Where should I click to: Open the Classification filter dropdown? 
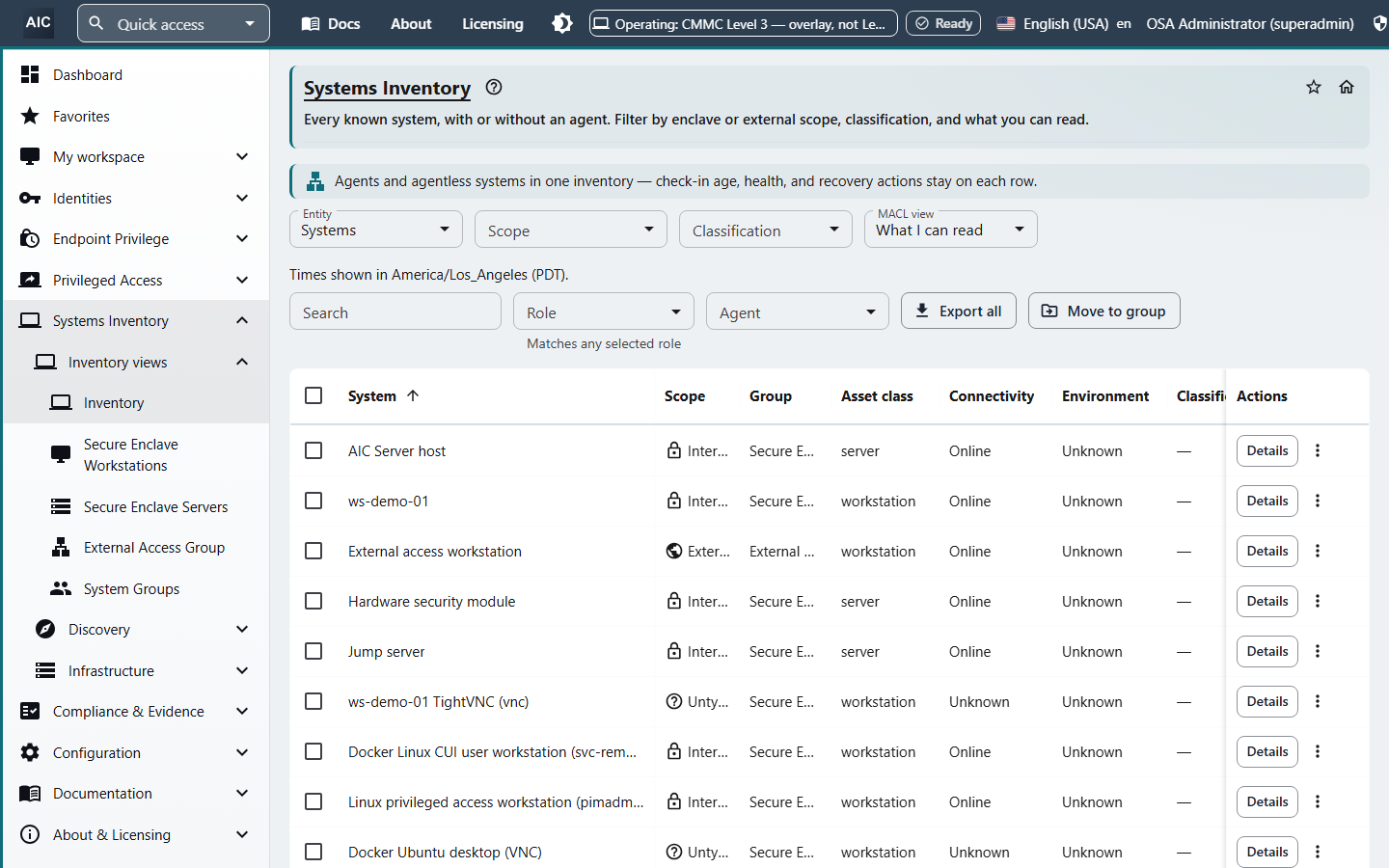(766, 230)
